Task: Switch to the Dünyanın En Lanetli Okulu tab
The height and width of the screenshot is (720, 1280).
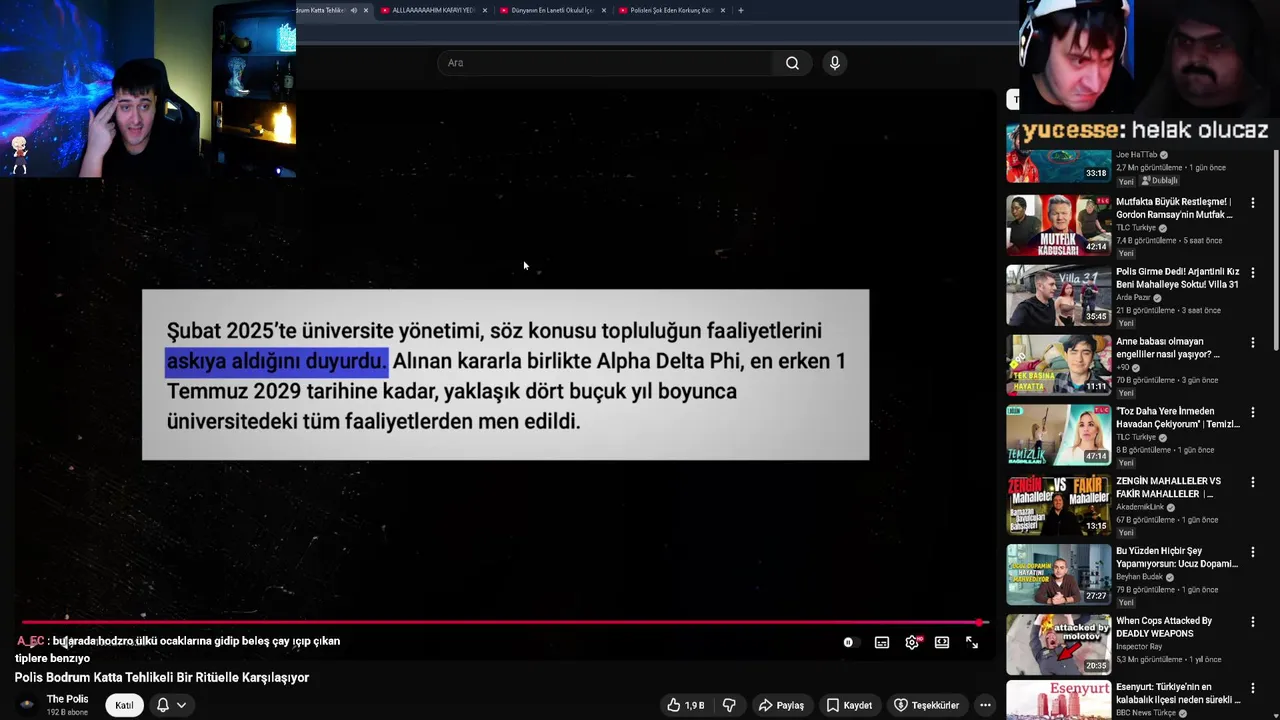Action: [552, 10]
